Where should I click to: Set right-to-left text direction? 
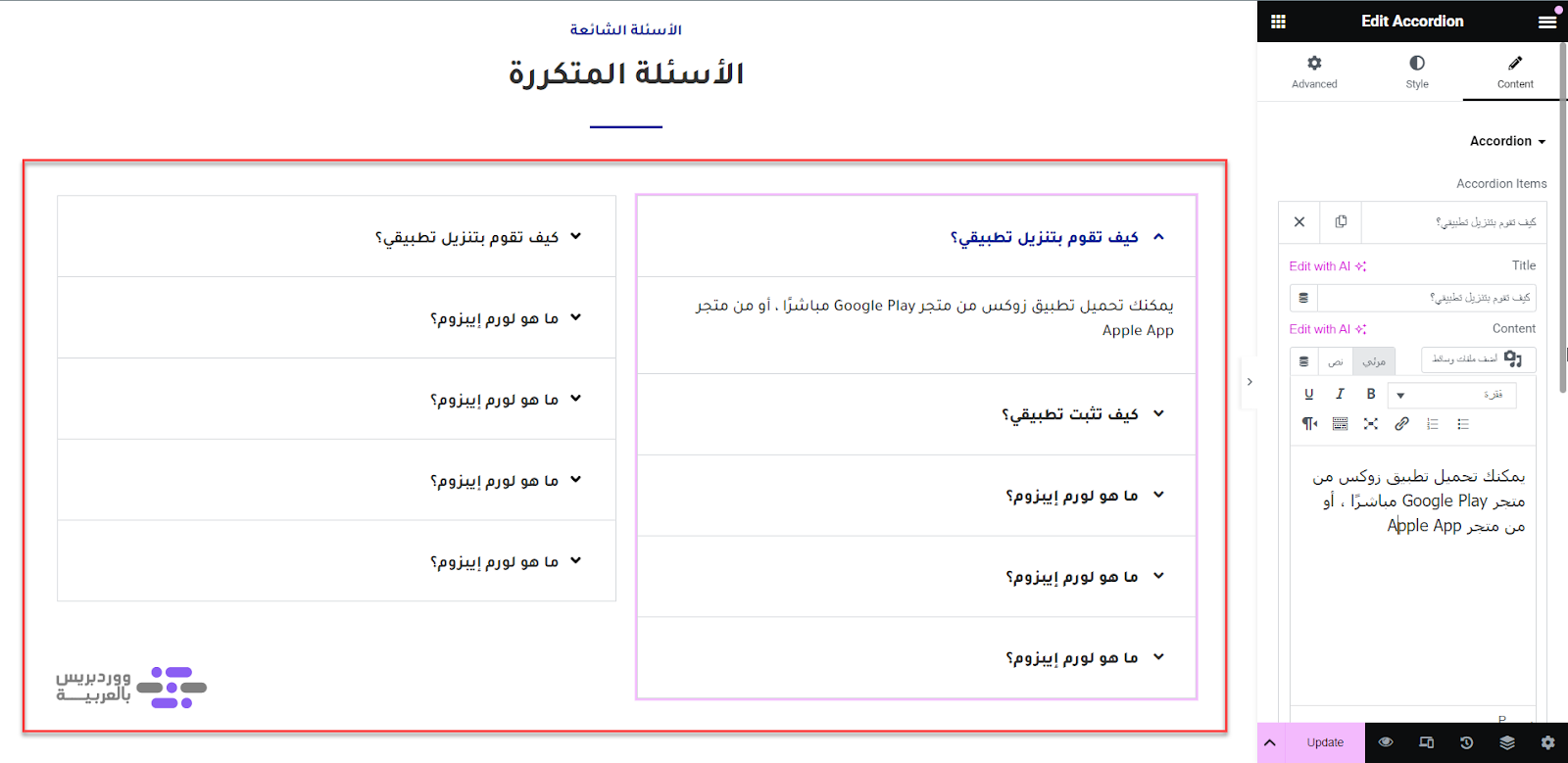[1309, 424]
